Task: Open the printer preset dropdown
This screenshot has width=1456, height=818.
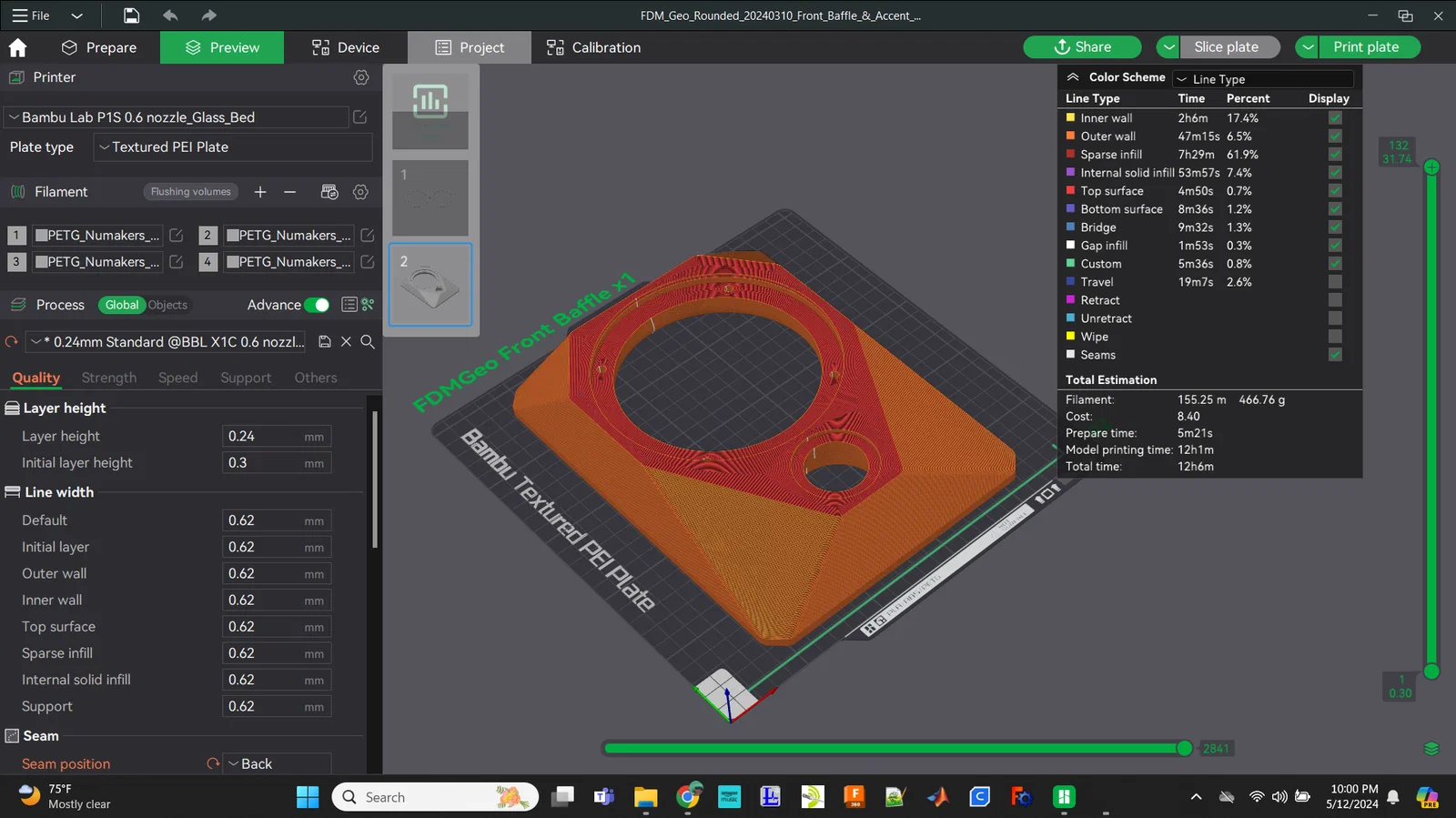Action: [x=177, y=117]
